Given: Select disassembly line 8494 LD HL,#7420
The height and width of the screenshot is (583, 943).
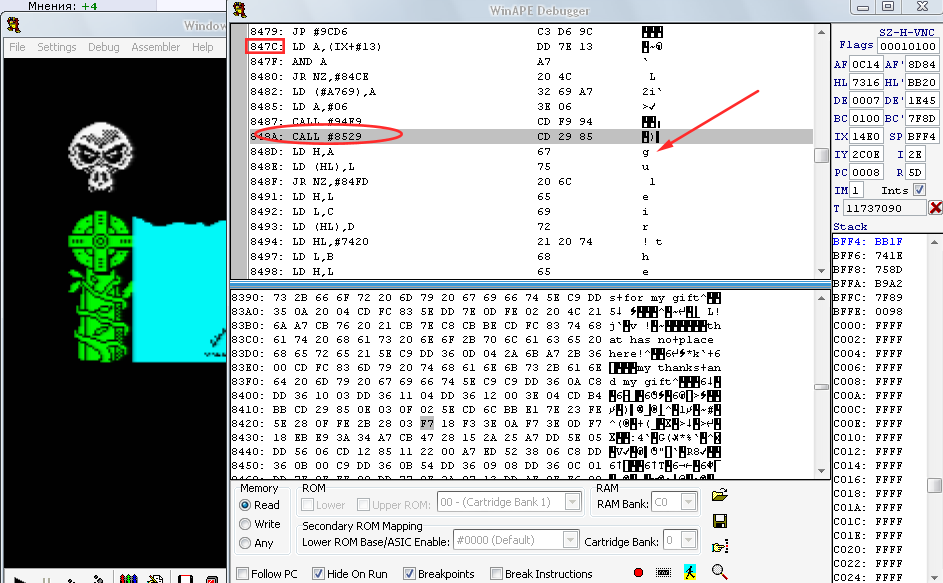Looking at the screenshot, I should click(x=530, y=241).
